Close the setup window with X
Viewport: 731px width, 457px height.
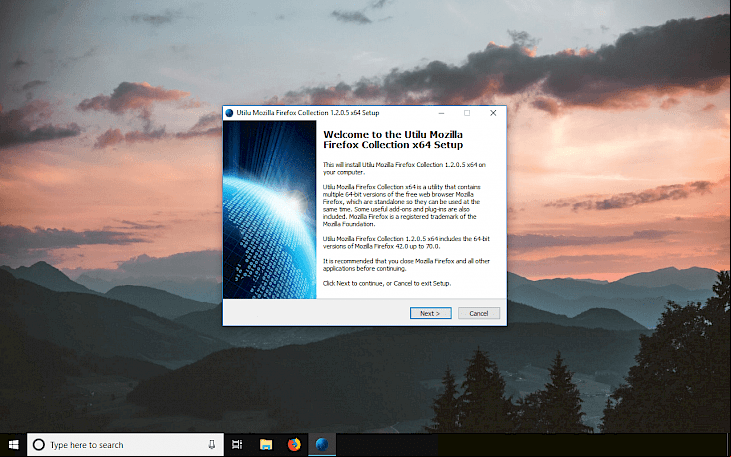(493, 113)
